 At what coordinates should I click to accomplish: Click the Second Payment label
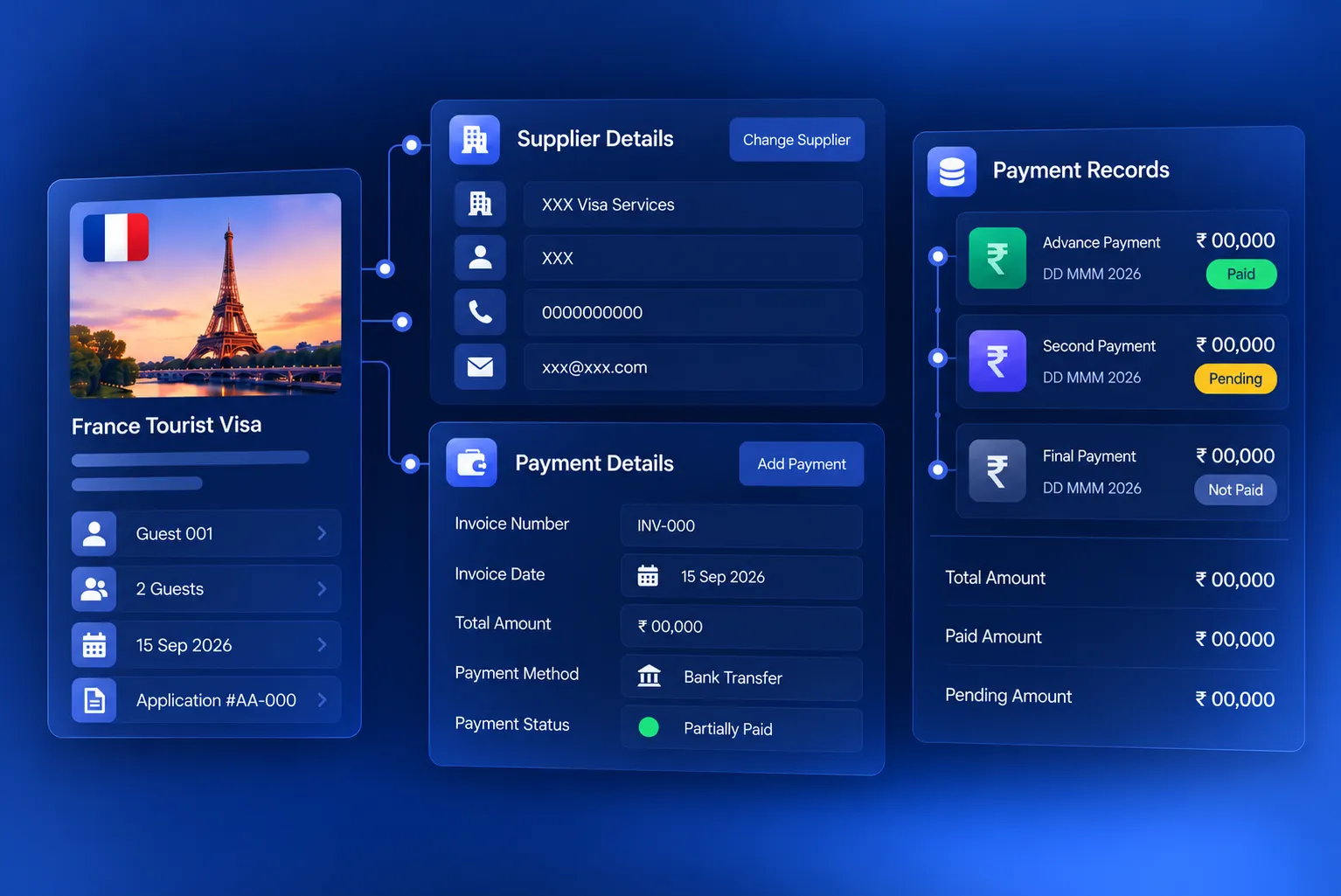(x=1099, y=346)
